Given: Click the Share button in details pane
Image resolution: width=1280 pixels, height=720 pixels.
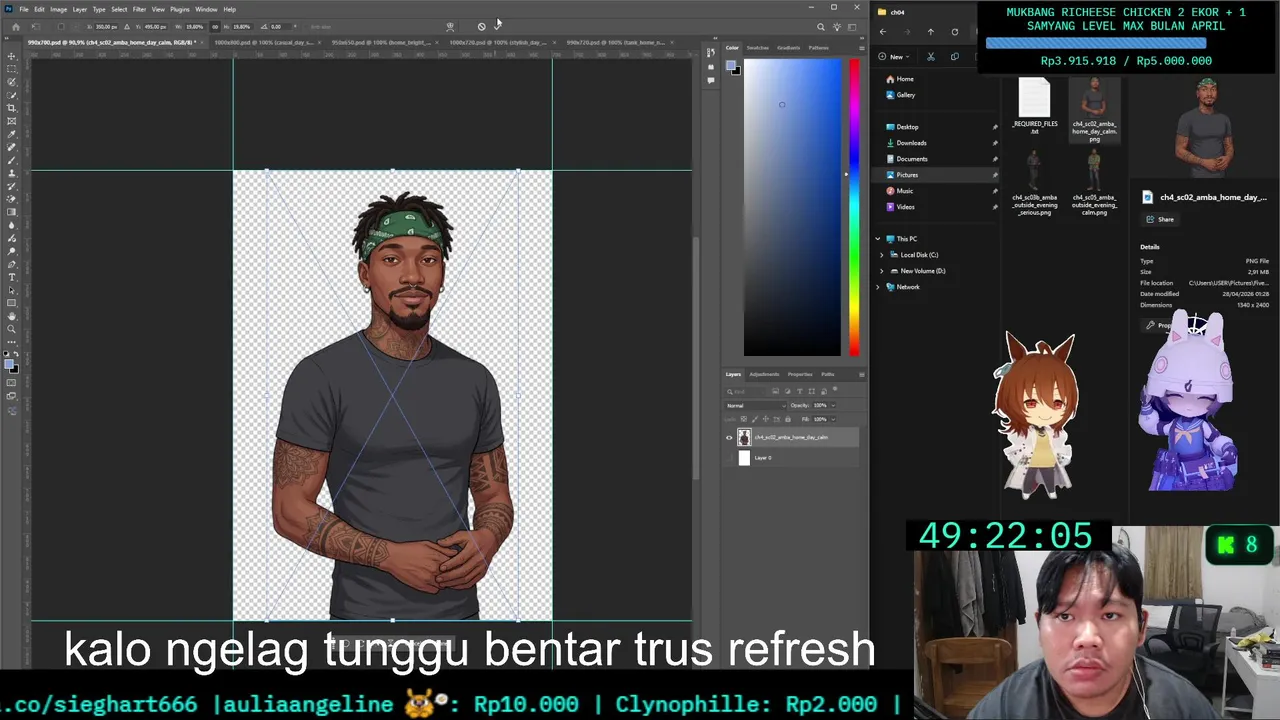Looking at the screenshot, I should (x=1161, y=219).
